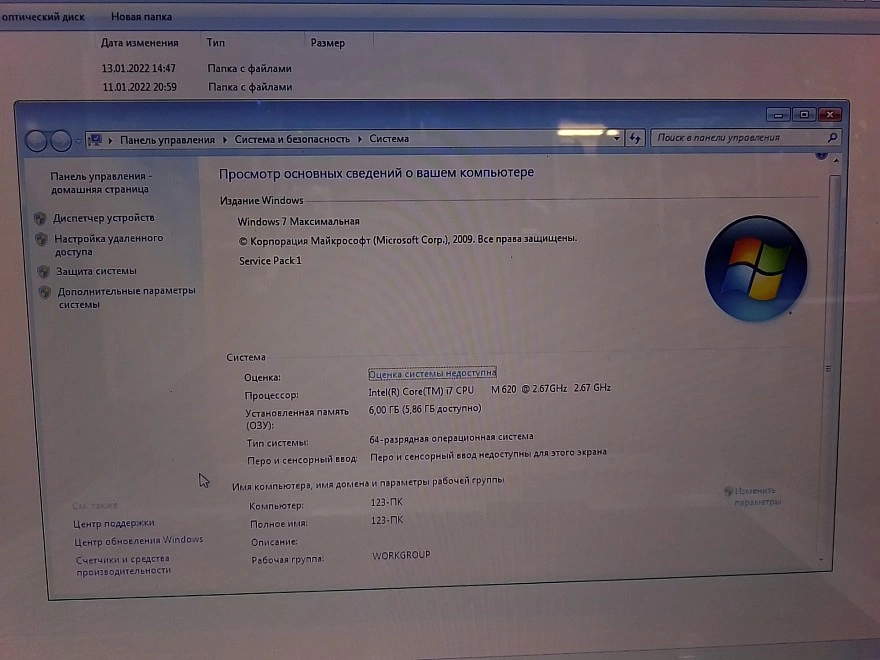Expand arrow after 'Система и безопасность' breadcrumb
The image size is (880, 660).
360,139
